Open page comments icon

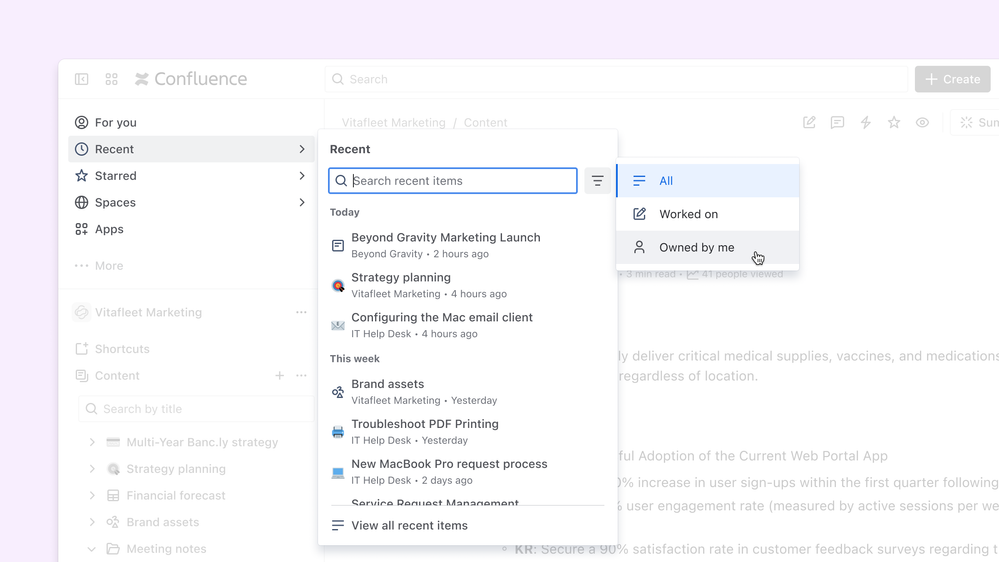(x=837, y=122)
